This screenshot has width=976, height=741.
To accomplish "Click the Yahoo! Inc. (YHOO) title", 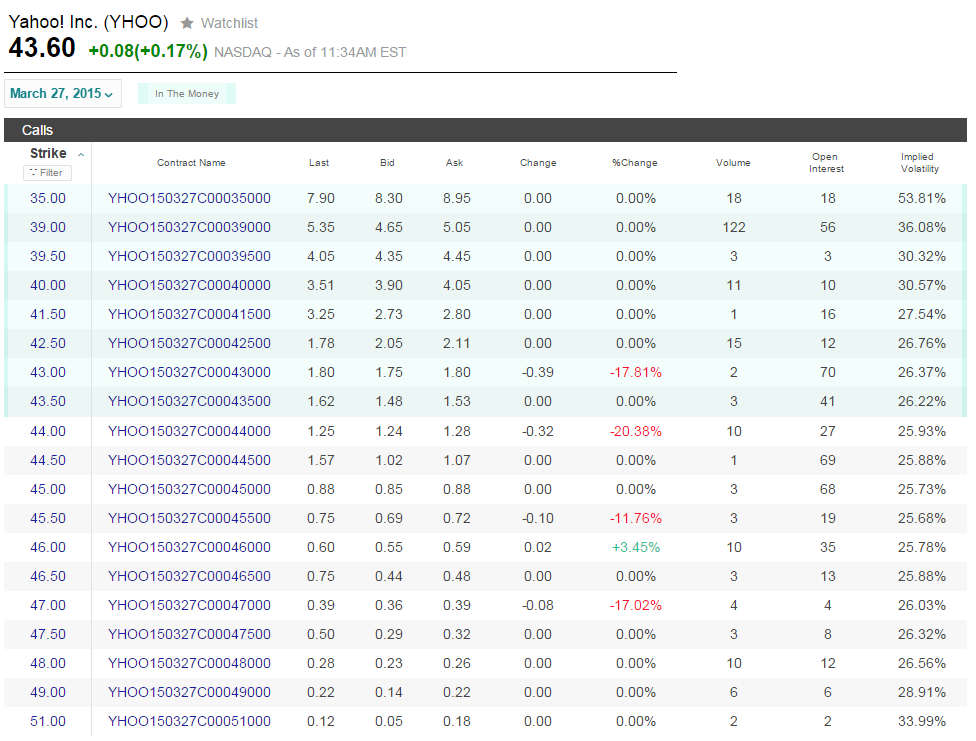I will click(88, 22).
